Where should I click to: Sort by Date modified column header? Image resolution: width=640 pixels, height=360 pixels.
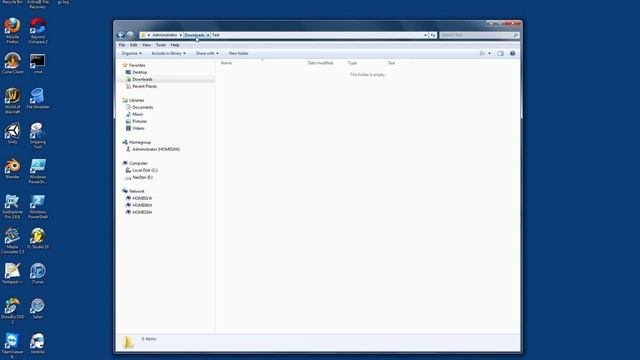320,63
